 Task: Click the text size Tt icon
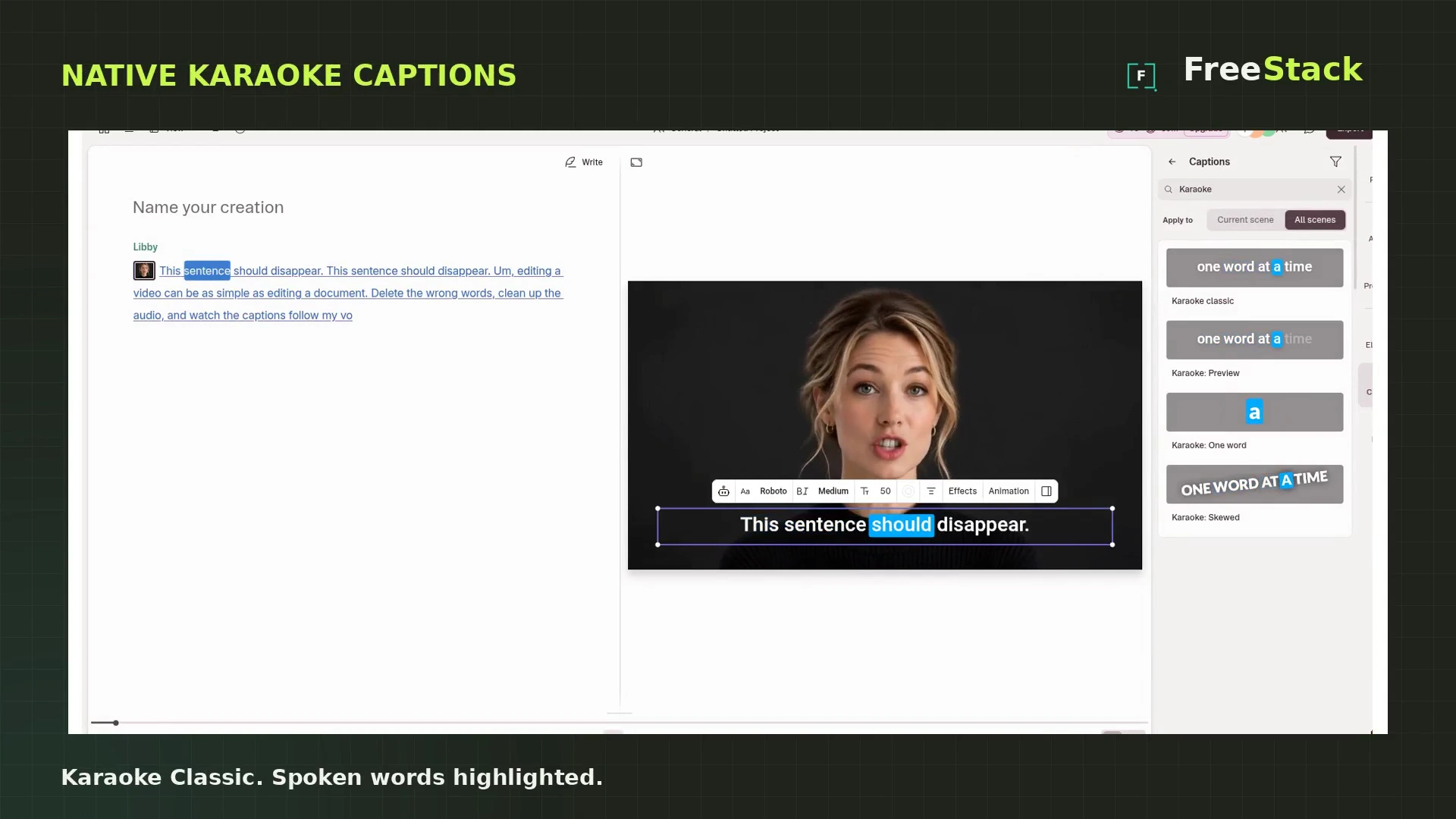click(865, 491)
